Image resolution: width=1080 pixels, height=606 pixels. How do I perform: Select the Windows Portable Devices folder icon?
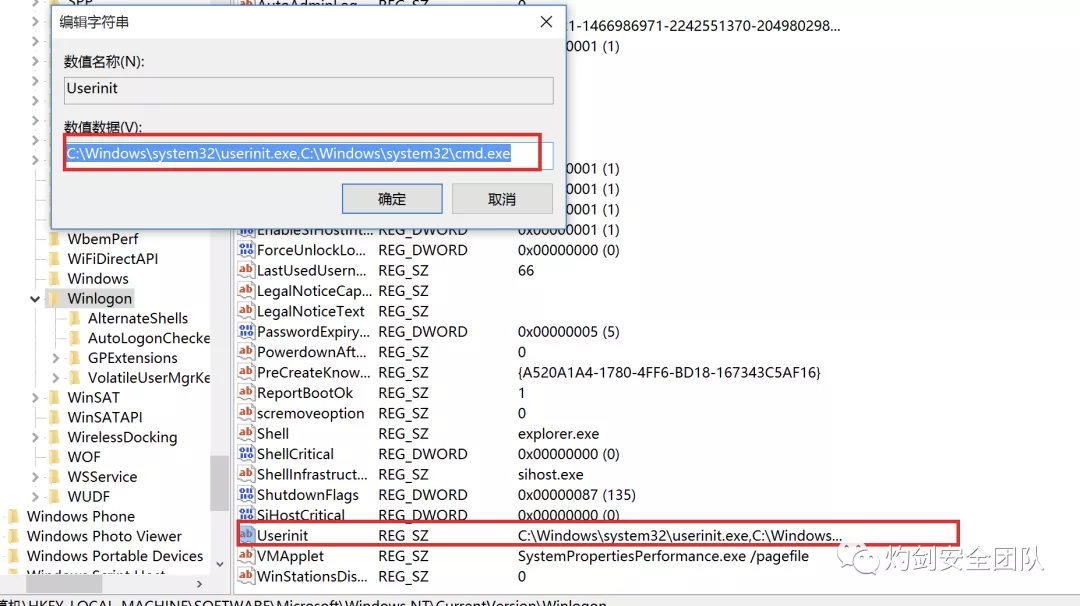(x=14, y=556)
